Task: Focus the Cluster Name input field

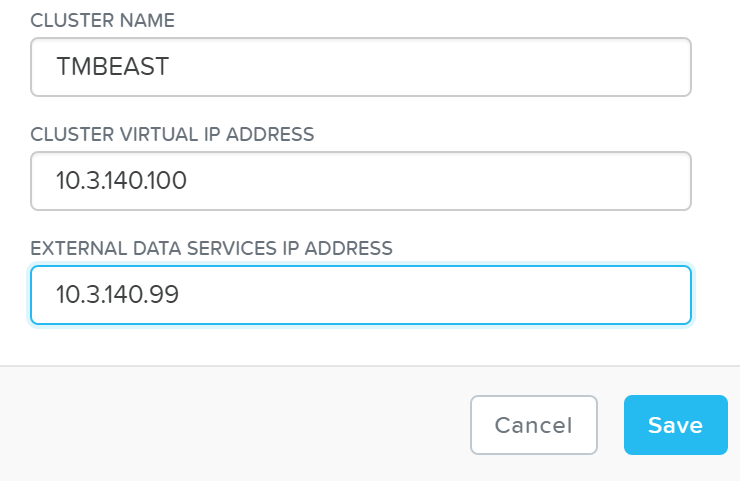Action: point(361,67)
